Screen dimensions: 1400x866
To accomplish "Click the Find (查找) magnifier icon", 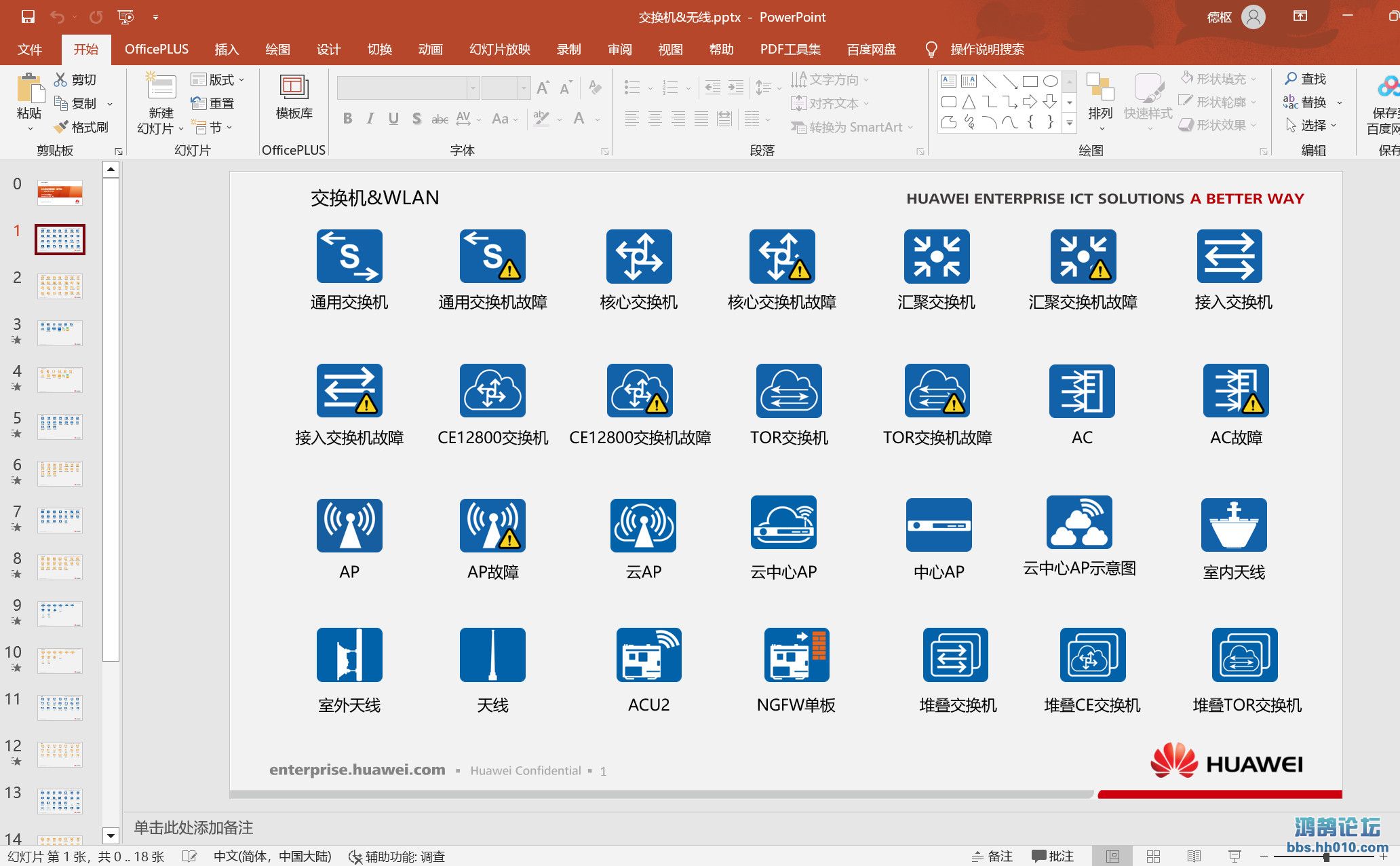I will click(1291, 79).
